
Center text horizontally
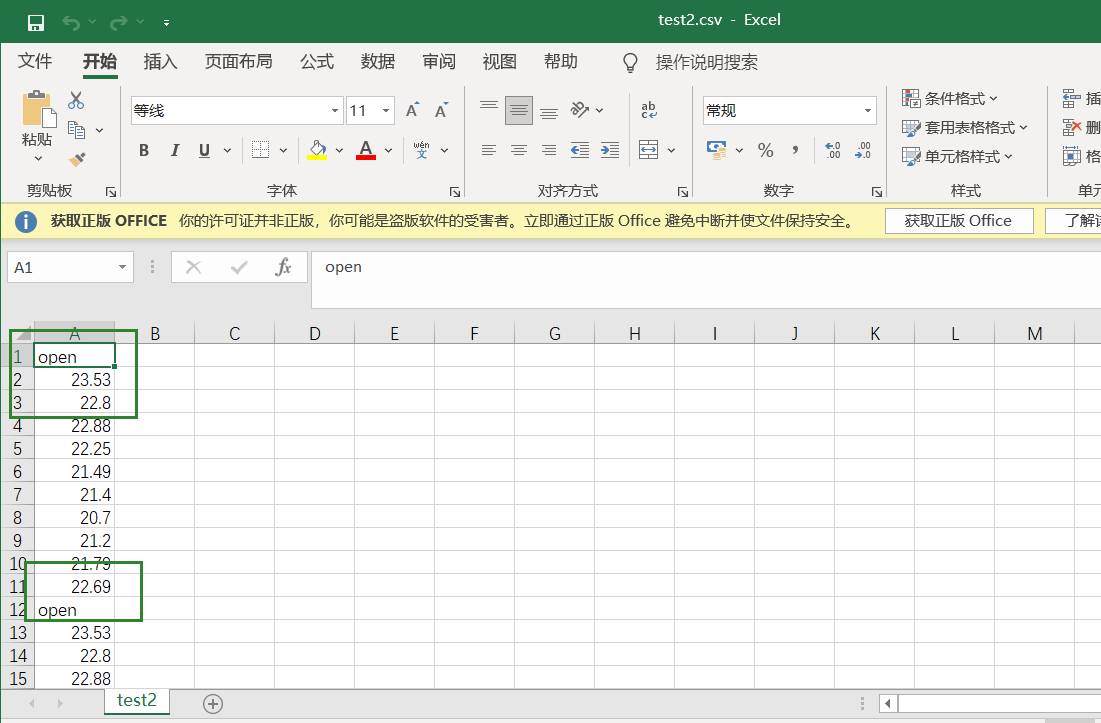519,150
